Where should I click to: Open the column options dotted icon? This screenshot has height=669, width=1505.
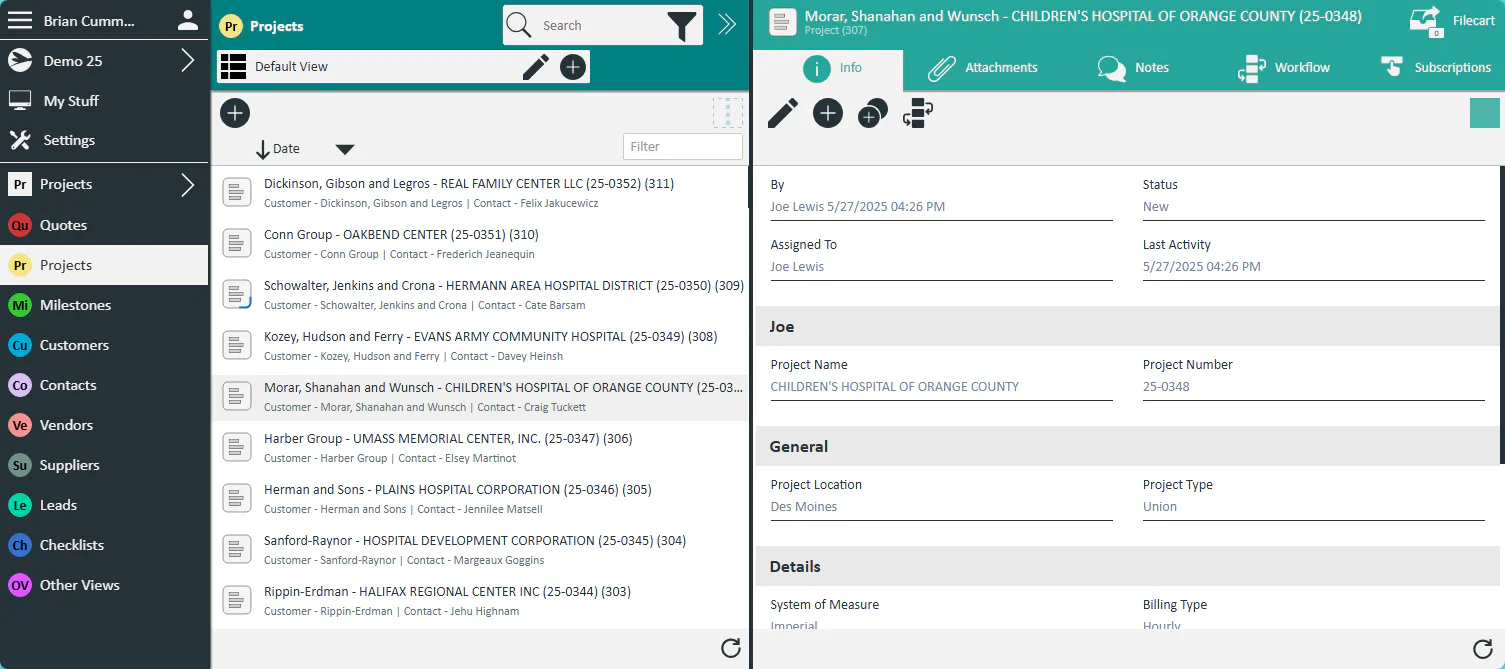click(x=728, y=113)
